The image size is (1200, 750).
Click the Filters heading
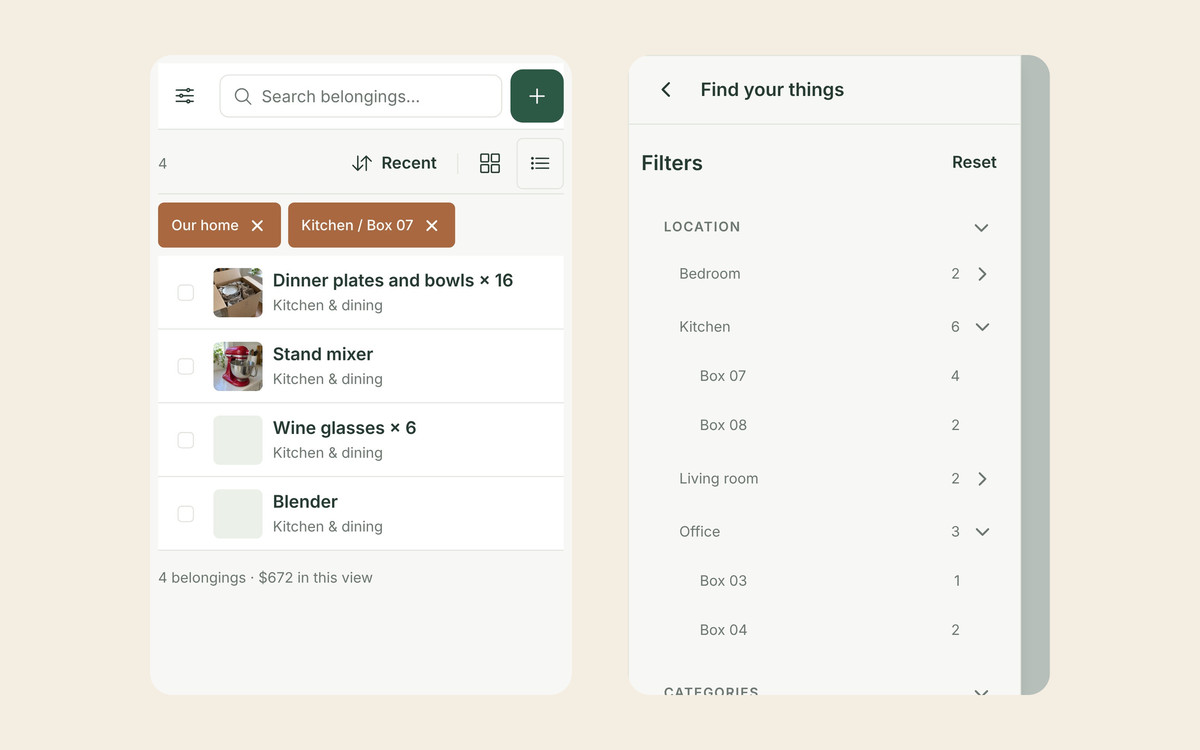tap(672, 163)
